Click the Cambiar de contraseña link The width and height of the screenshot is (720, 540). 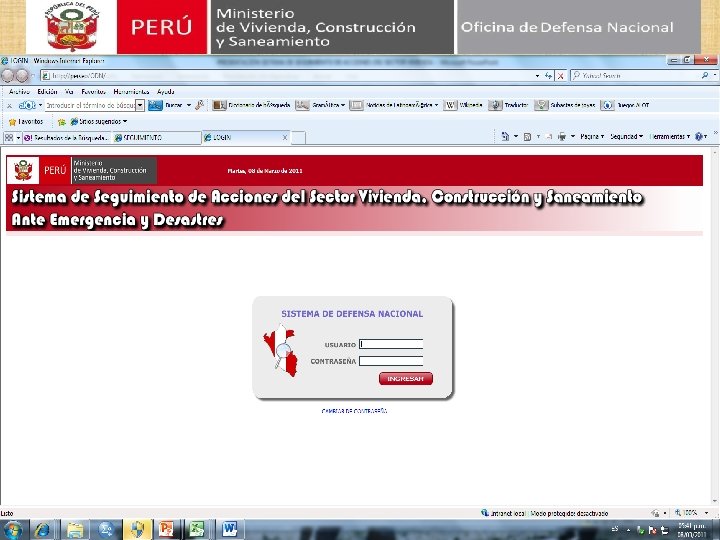point(354,411)
